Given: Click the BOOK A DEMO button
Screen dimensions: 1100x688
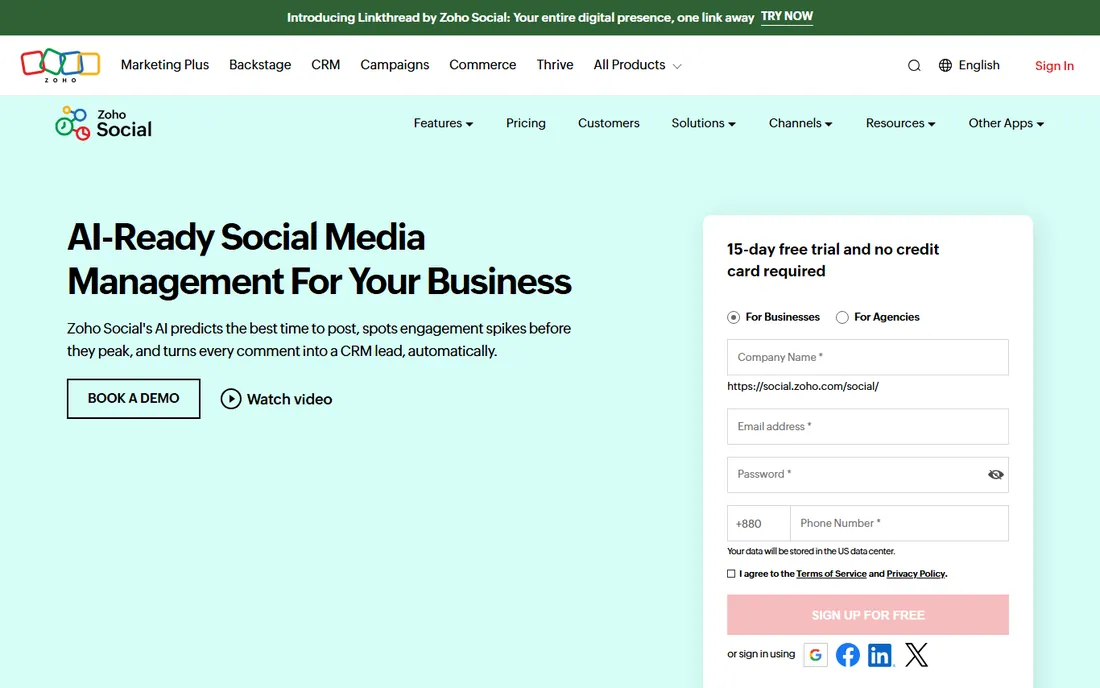Looking at the screenshot, I should point(133,398).
